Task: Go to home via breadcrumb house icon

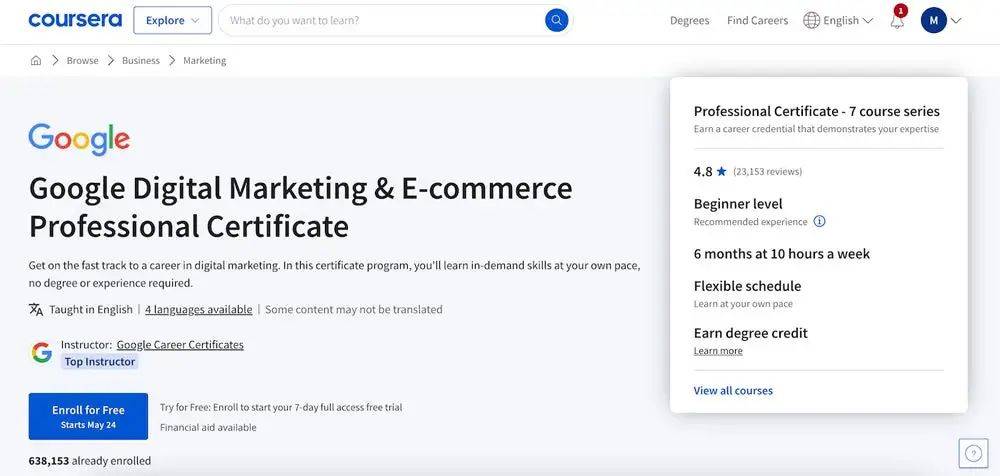Action: coord(36,61)
